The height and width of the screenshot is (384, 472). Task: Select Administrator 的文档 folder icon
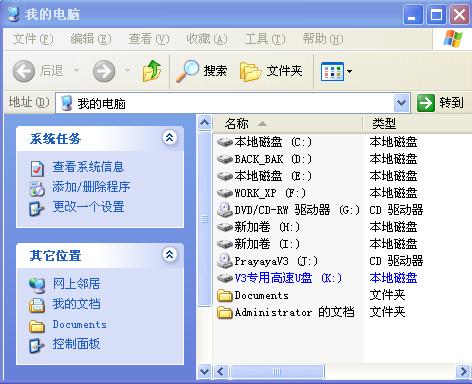click(x=225, y=312)
